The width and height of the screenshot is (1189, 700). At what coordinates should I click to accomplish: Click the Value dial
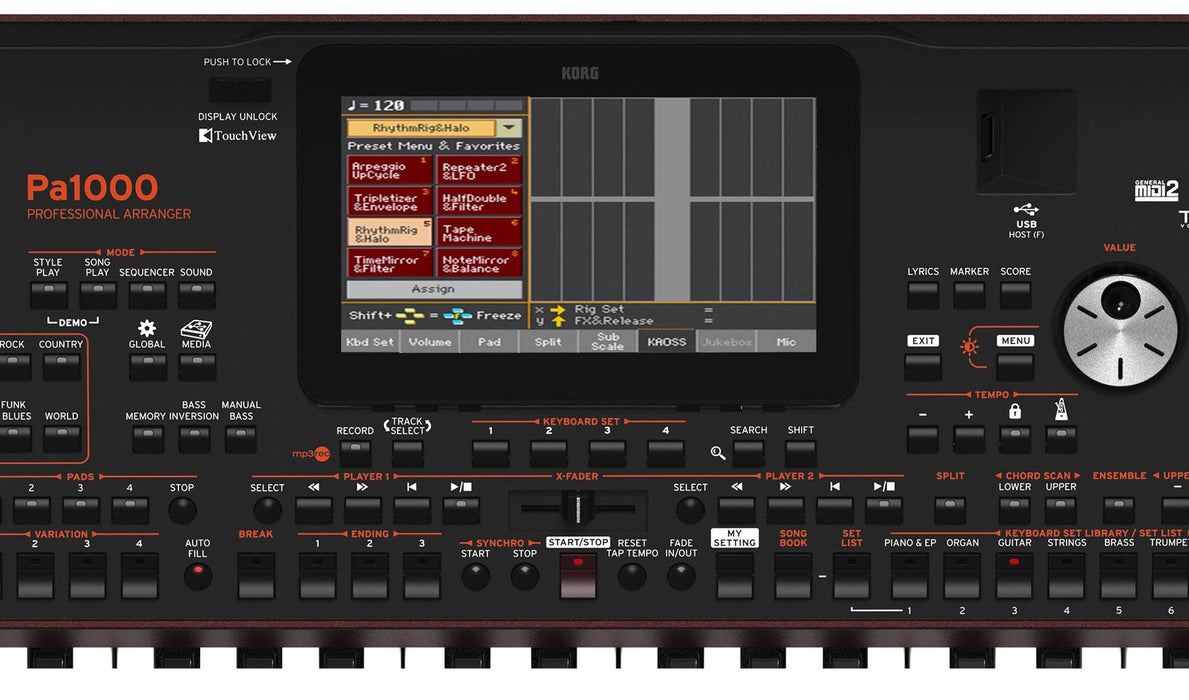[x=1120, y=331]
